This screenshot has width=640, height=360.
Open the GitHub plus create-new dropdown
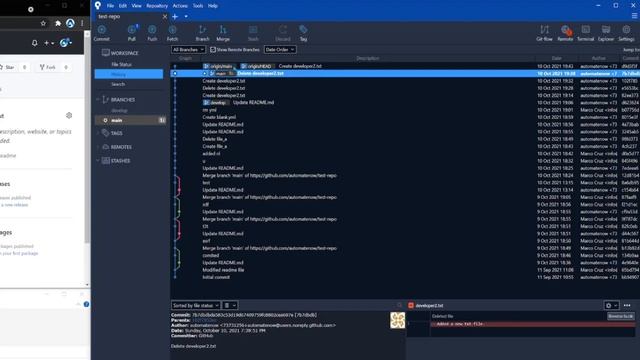(49, 43)
